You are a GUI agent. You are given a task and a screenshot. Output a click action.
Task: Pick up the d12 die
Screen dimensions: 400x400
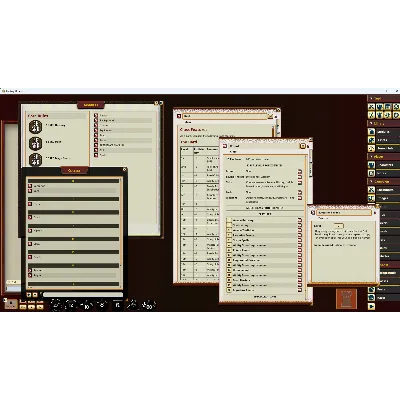pyautogui.click(x=72, y=304)
